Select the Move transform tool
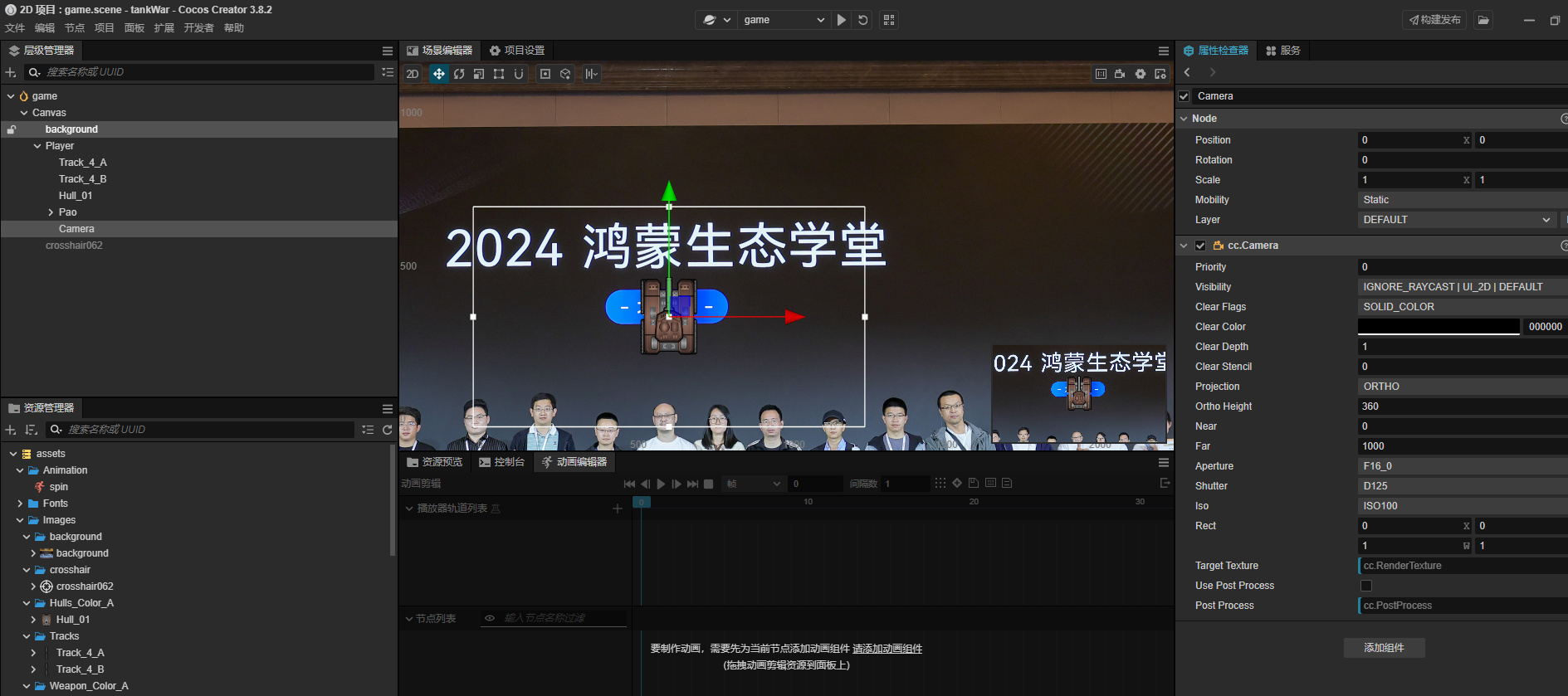The width and height of the screenshot is (1568, 696). tap(439, 74)
